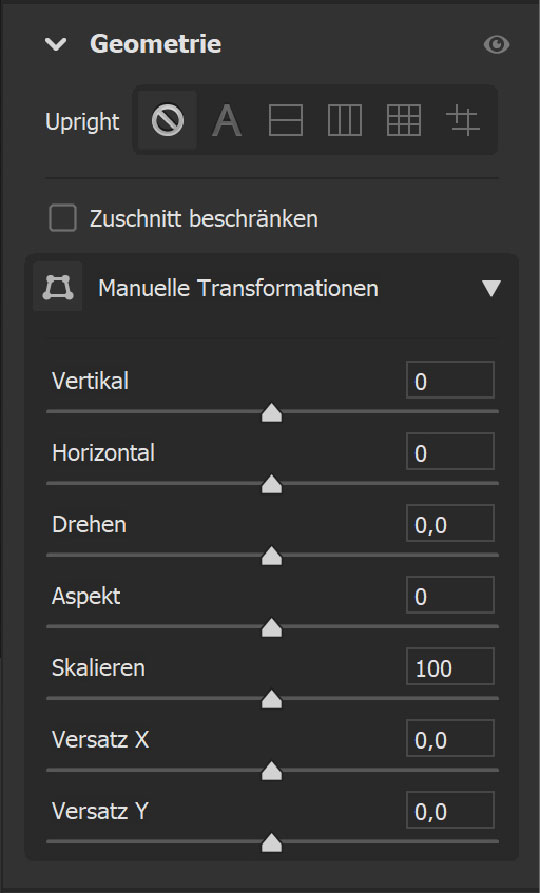Collapse the Geometrie panel chevron
Viewport: 540px width, 893px height.
[x=56, y=44]
